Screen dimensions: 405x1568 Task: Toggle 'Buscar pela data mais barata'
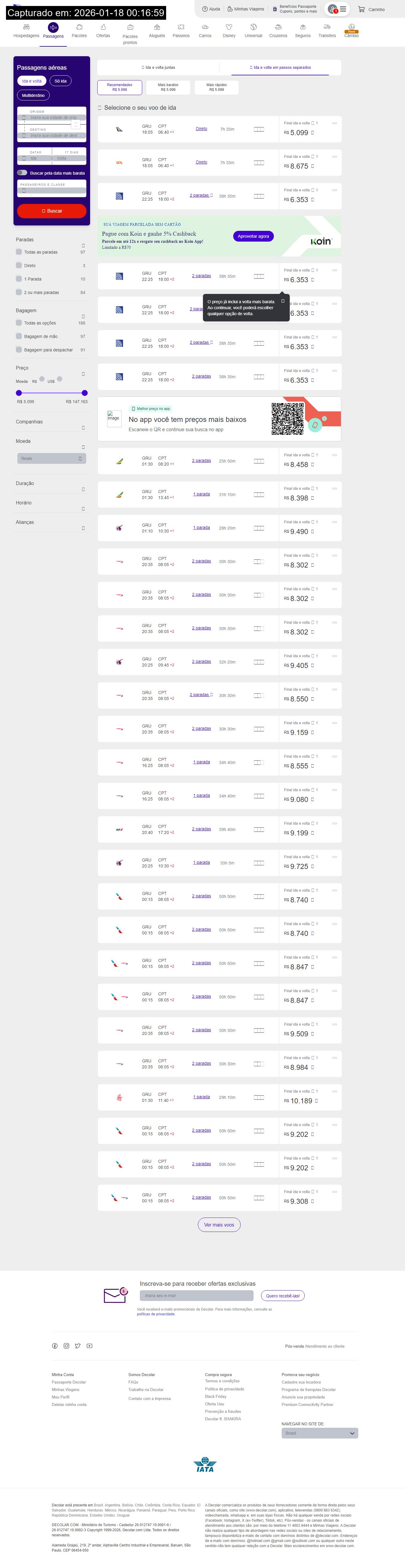[22, 173]
